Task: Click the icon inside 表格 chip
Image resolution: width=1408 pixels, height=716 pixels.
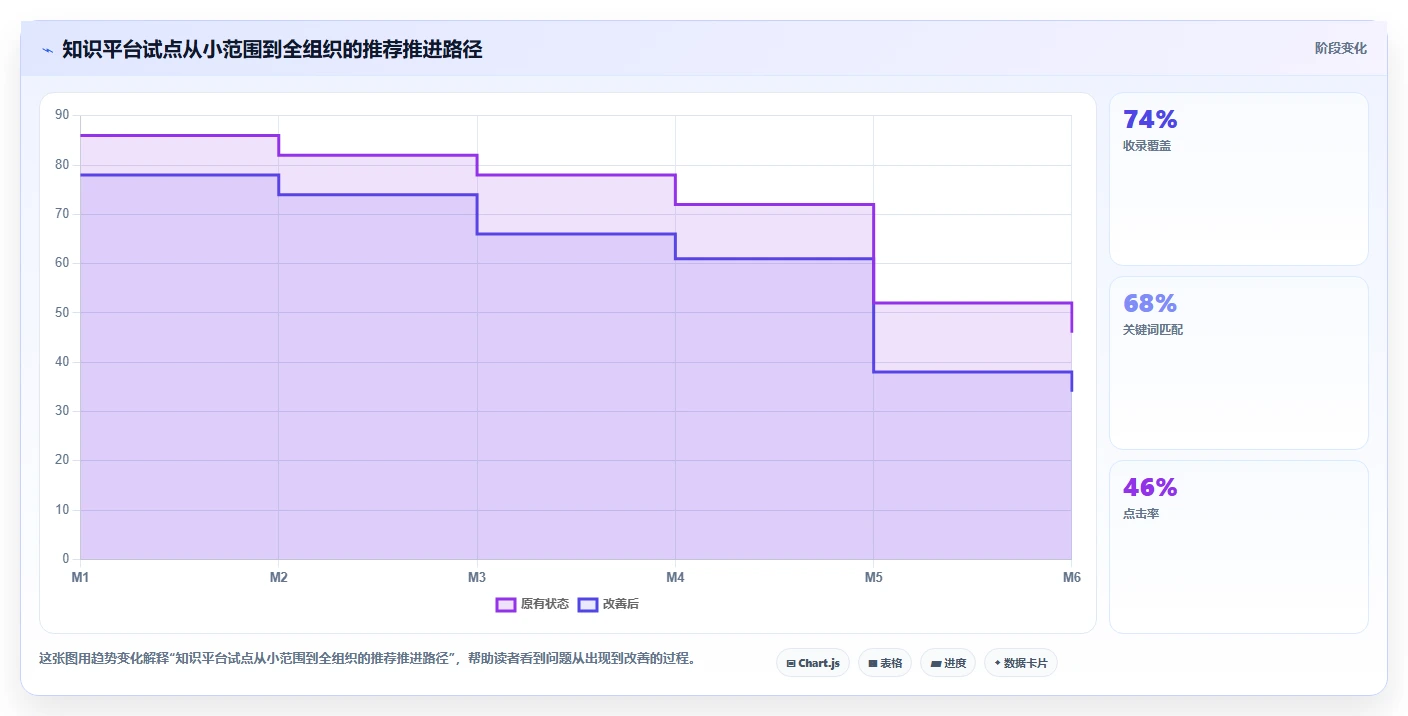Action: click(873, 663)
